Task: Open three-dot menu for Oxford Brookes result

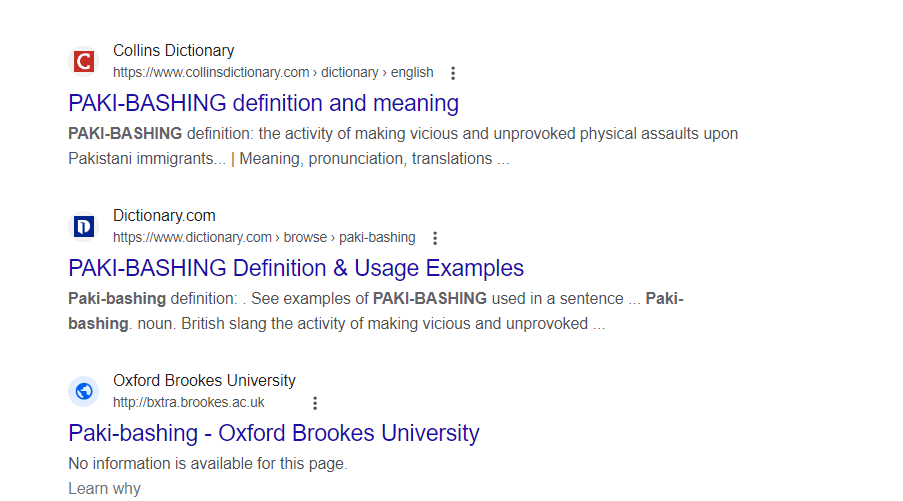Action: [x=315, y=403]
